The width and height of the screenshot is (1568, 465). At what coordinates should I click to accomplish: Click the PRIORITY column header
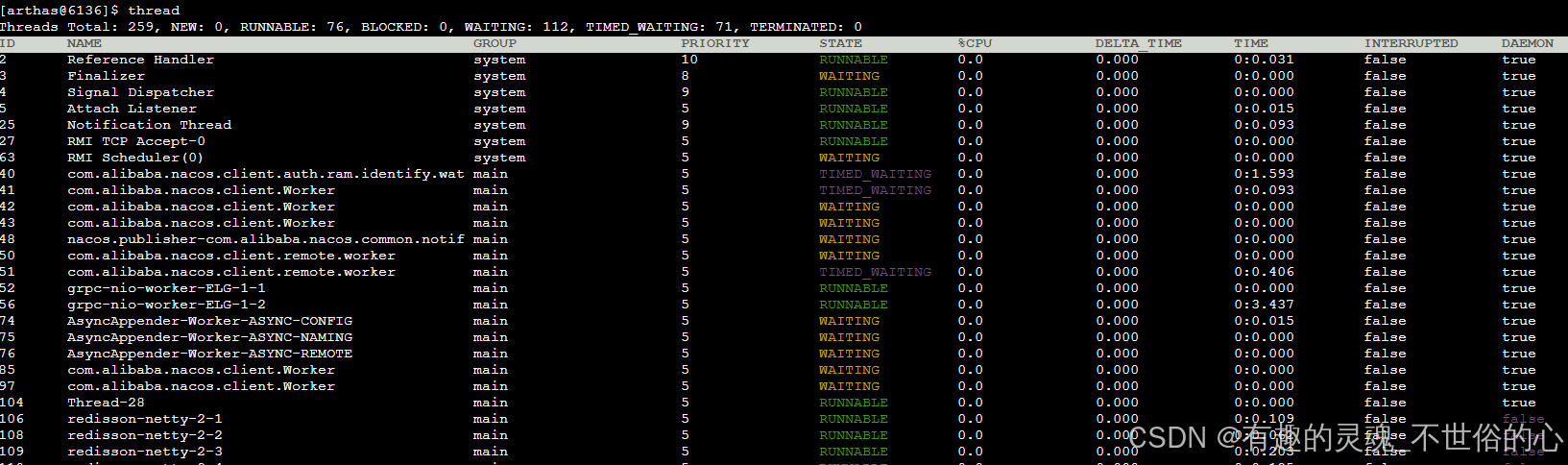pyautogui.click(x=715, y=43)
